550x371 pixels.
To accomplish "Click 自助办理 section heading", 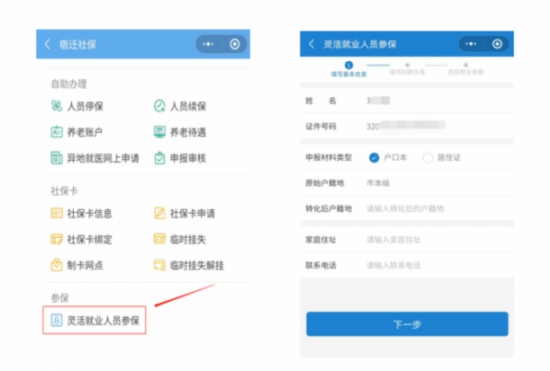I will pos(69,84).
